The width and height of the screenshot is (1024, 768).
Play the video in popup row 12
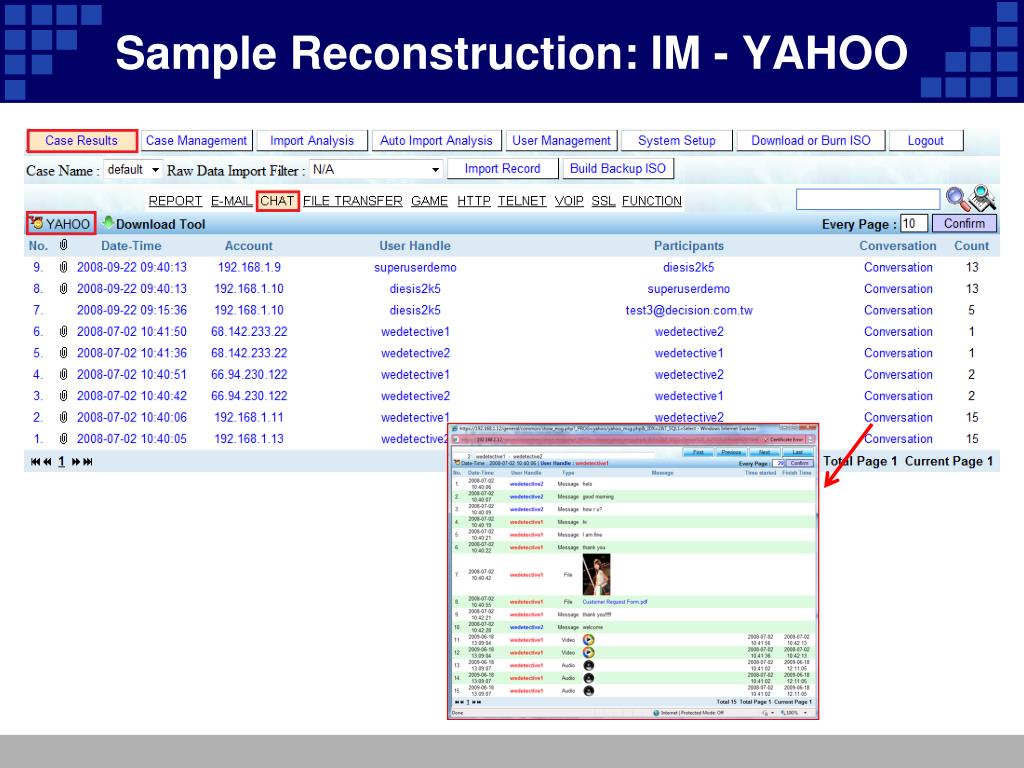pyautogui.click(x=588, y=652)
